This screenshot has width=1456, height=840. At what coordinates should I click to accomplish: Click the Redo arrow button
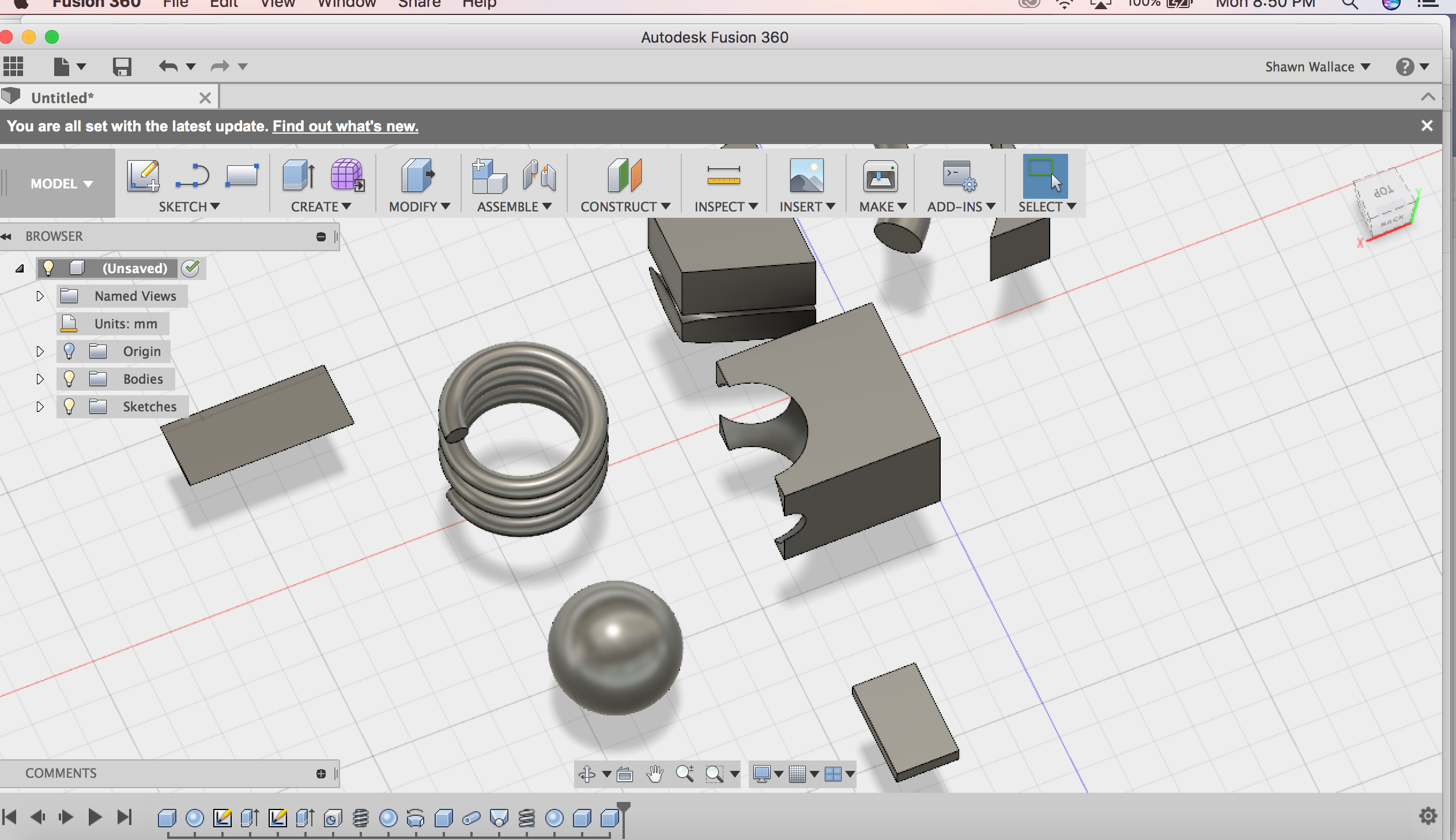click(219, 66)
